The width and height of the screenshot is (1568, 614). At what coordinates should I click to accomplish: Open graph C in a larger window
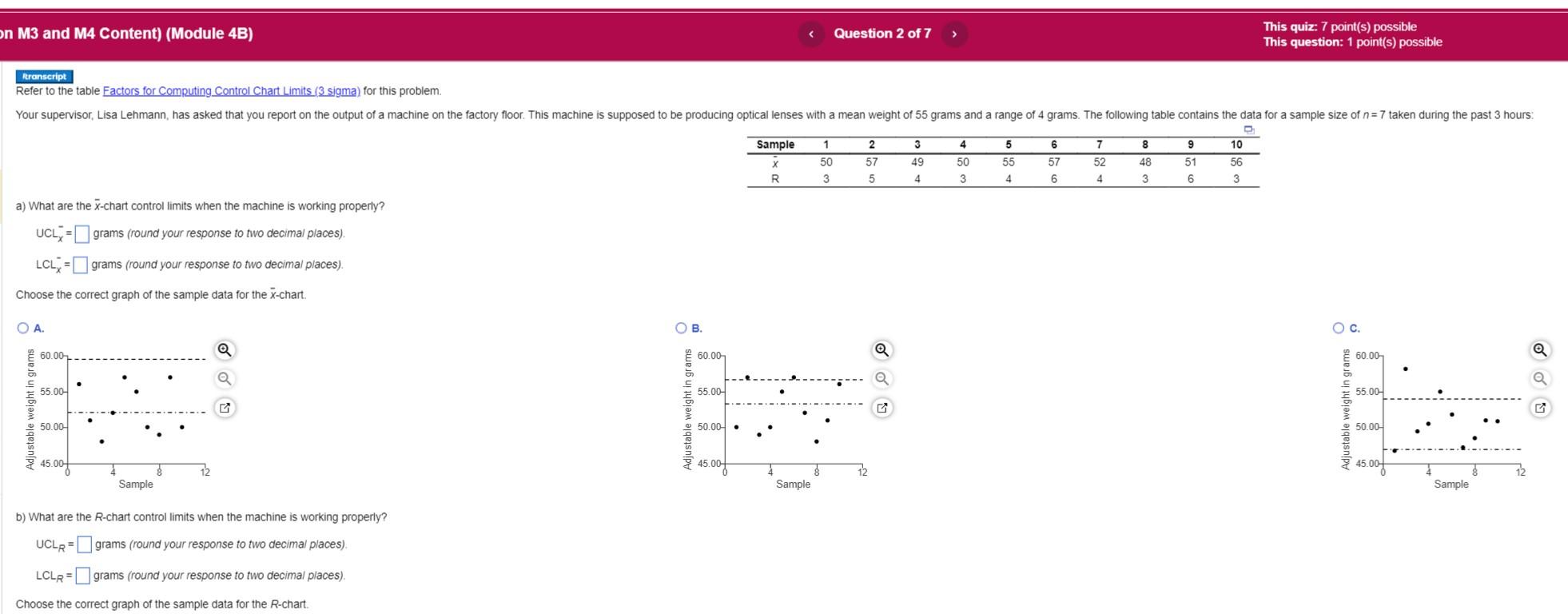click(1540, 407)
